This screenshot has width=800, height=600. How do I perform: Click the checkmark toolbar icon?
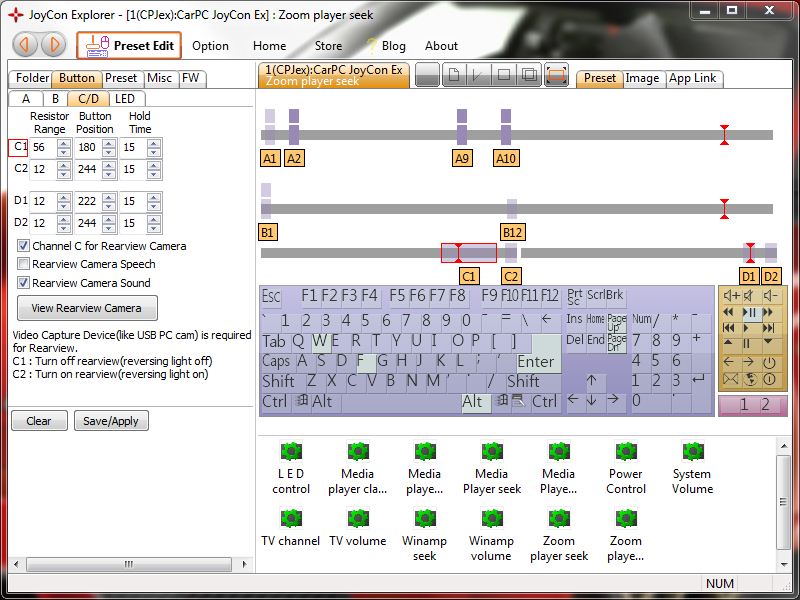click(478, 76)
